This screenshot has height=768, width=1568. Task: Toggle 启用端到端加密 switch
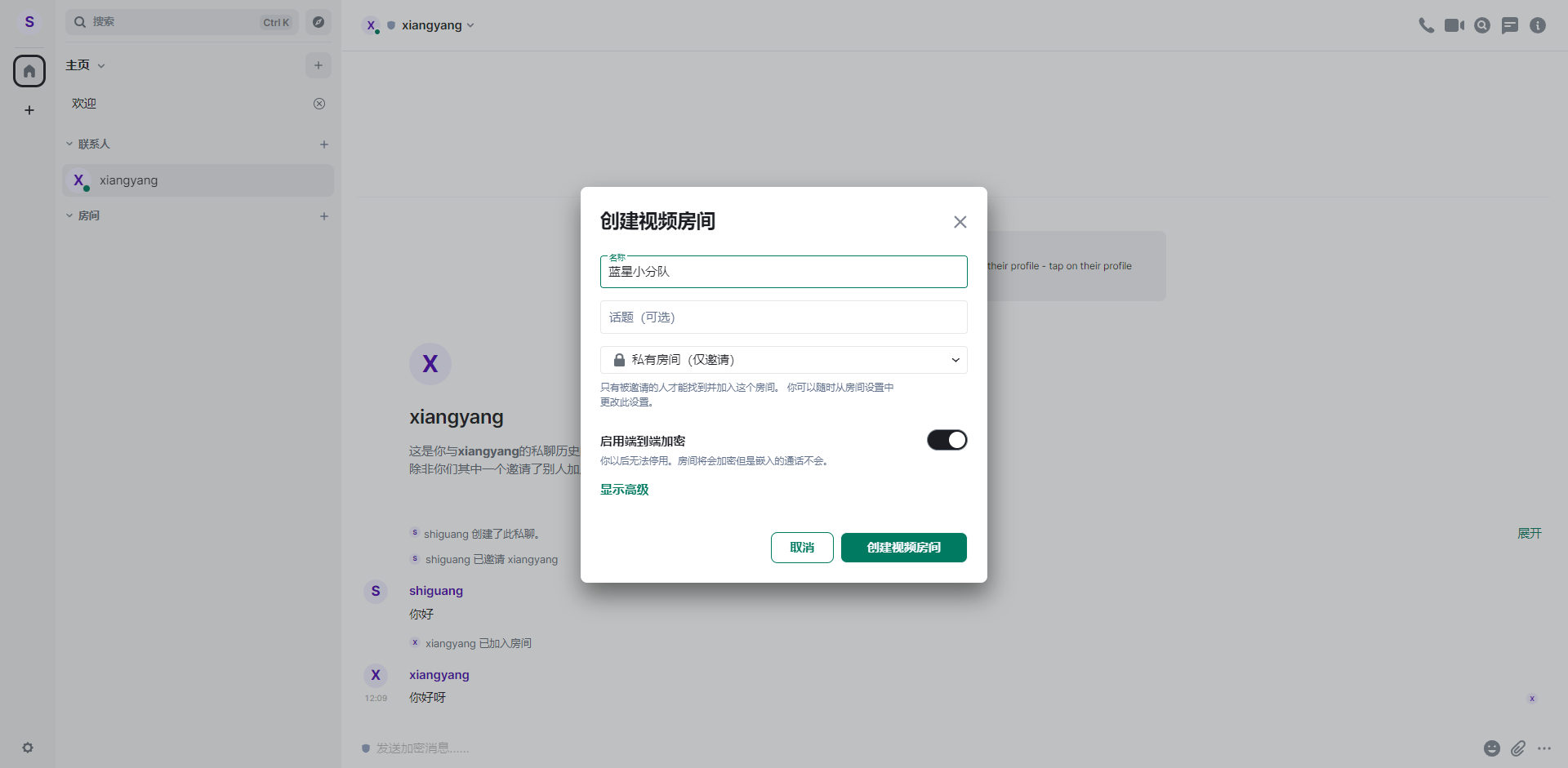[x=947, y=440]
